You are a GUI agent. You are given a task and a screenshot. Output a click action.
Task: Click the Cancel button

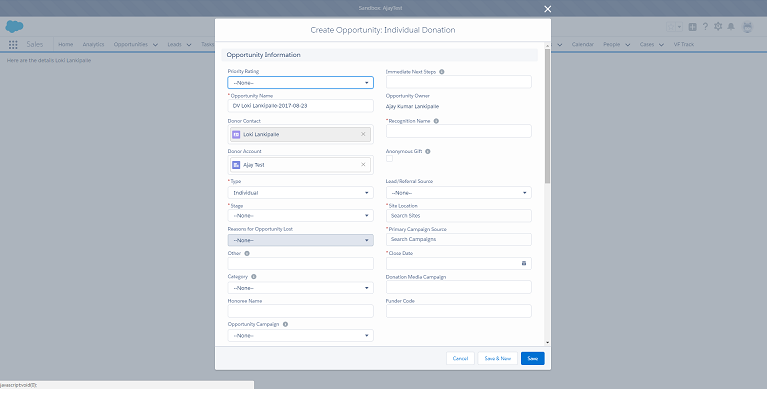460,359
